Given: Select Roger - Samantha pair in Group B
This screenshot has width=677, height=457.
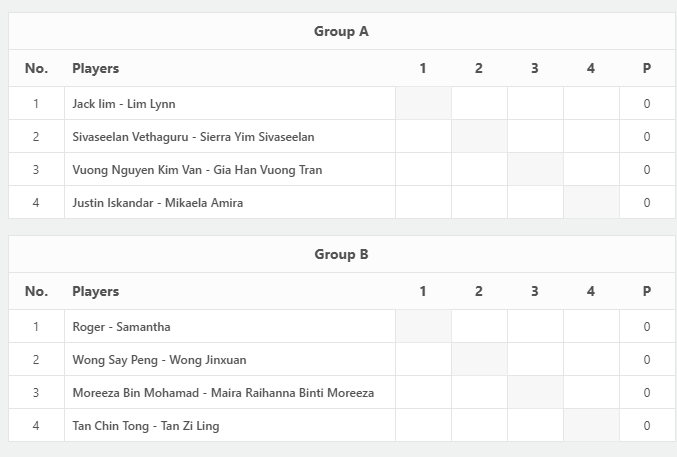Looking at the screenshot, I should point(121,327).
